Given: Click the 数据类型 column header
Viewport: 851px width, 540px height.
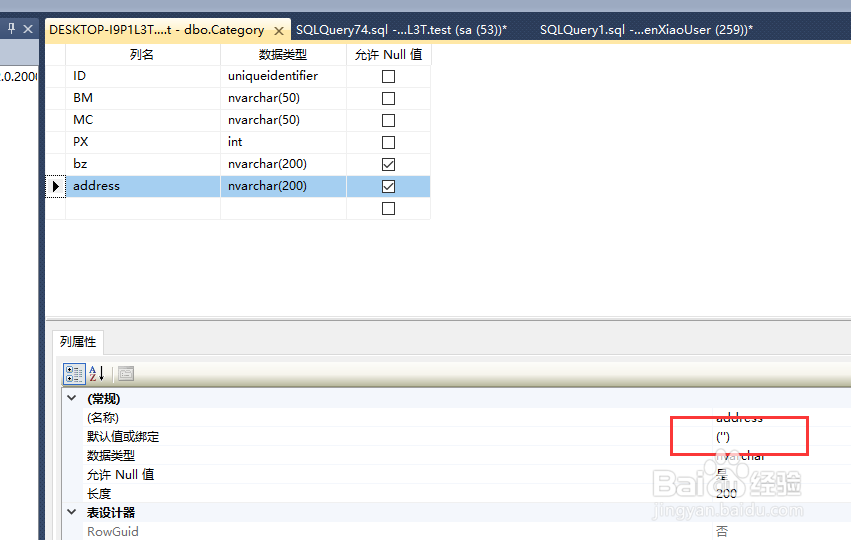Looking at the screenshot, I should coord(283,55).
